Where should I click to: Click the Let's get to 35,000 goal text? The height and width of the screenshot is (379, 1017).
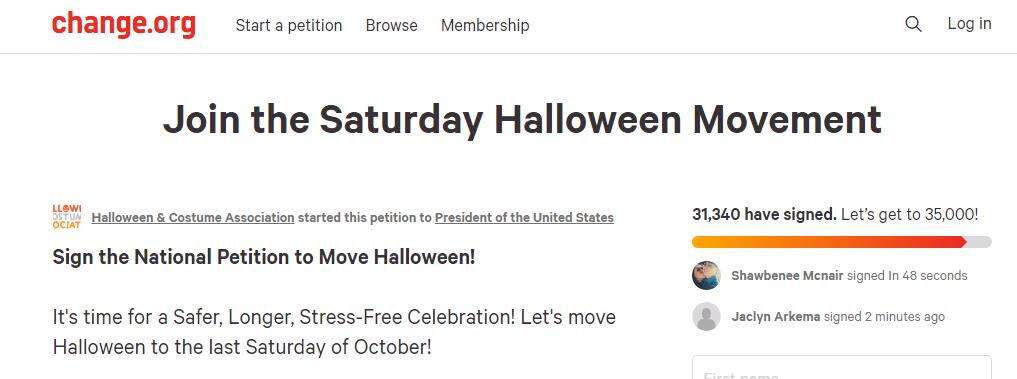coord(909,214)
